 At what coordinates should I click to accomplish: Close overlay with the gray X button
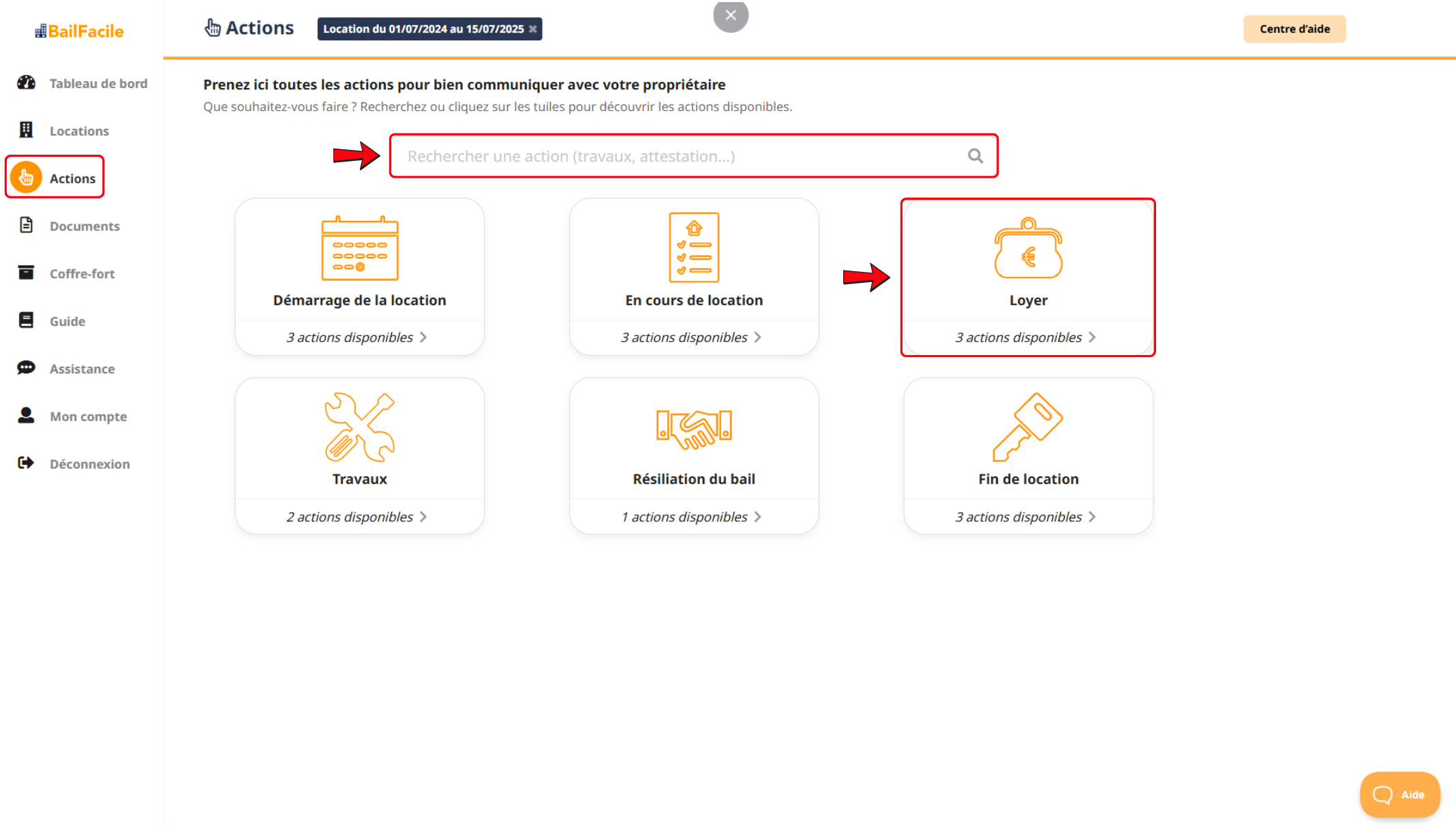(x=731, y=15)
